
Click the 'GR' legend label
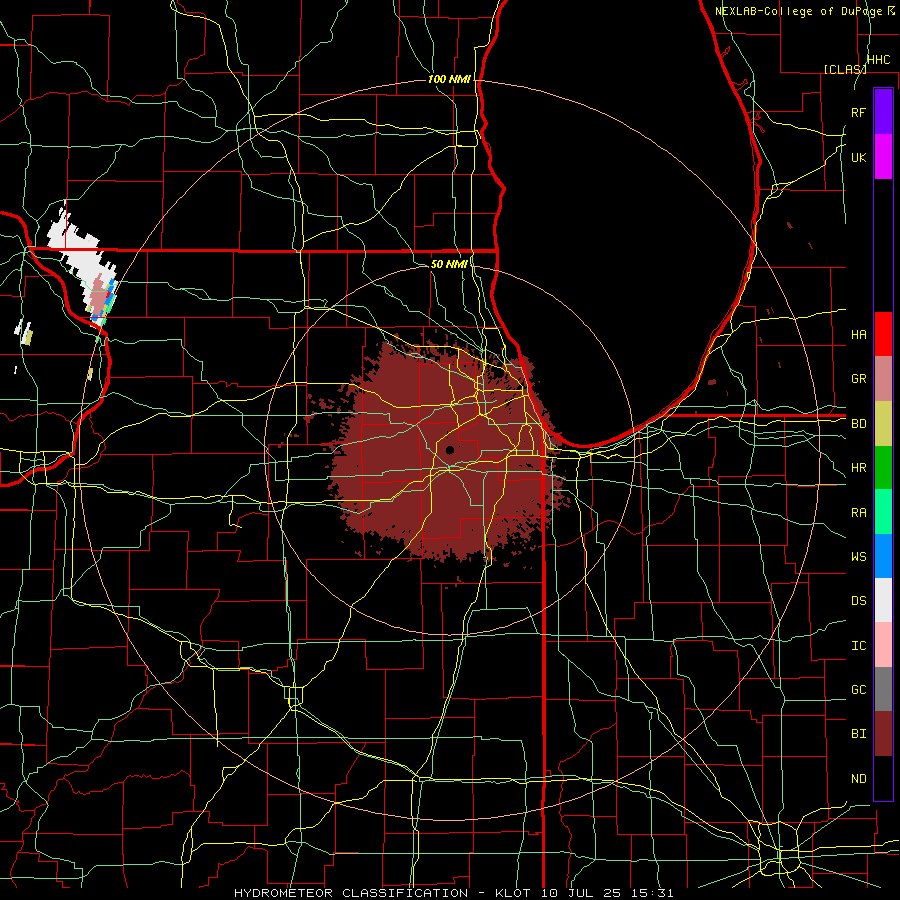pos(858,379)
